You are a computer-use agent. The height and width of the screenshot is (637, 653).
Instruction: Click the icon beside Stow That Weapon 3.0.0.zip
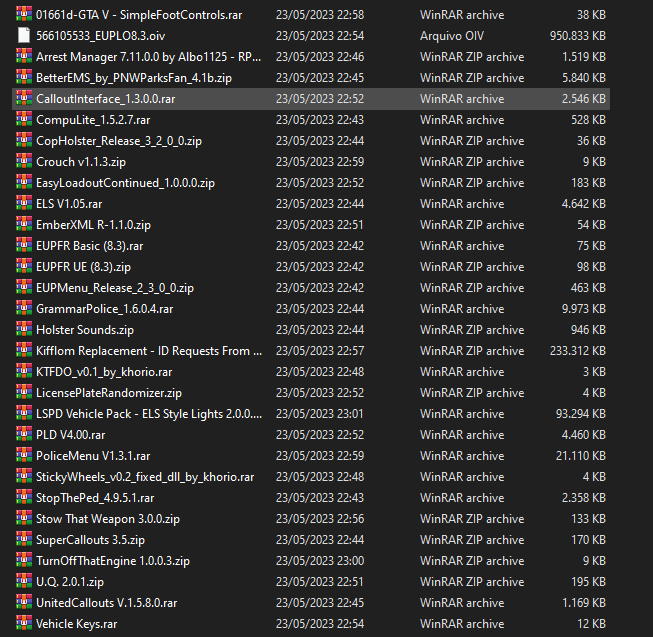point(24,518)
